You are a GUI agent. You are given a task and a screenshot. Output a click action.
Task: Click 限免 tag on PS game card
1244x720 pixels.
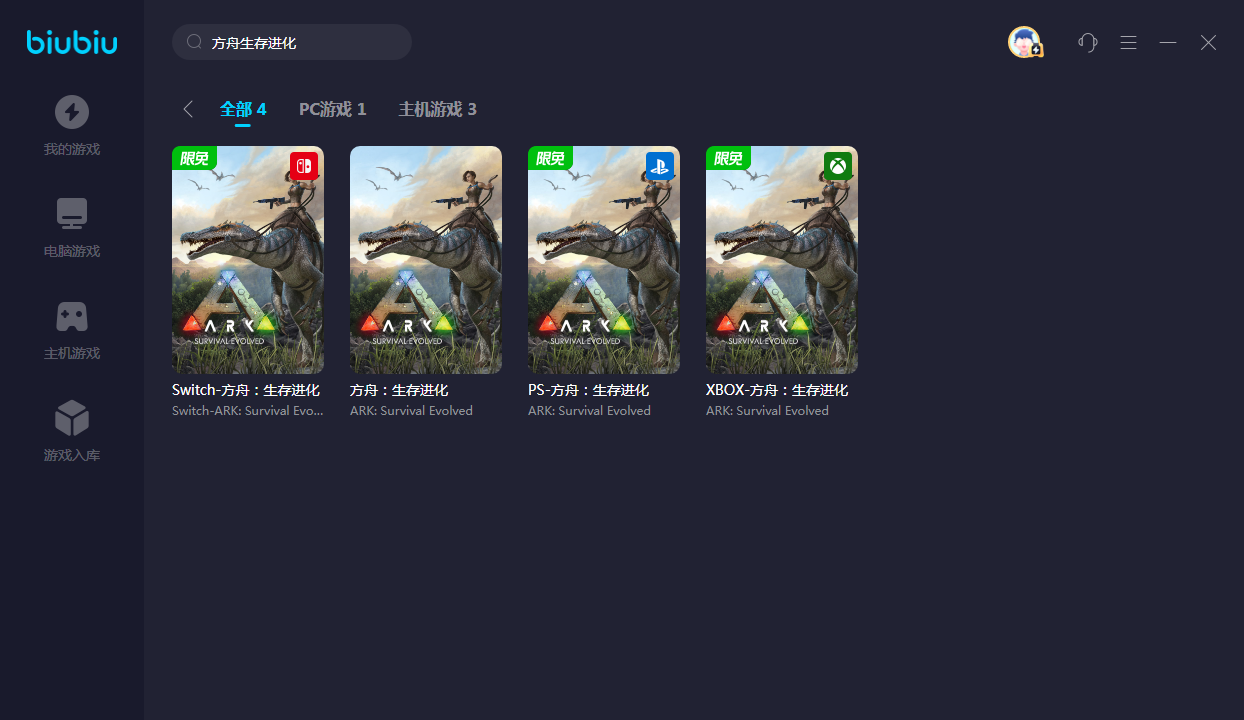[x=550, y=158]
